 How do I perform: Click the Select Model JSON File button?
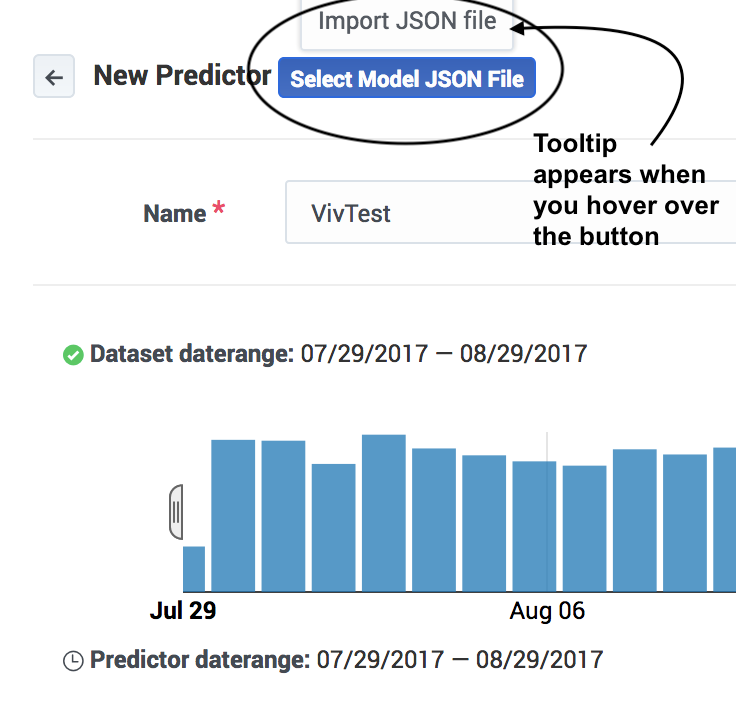[407, 79]
